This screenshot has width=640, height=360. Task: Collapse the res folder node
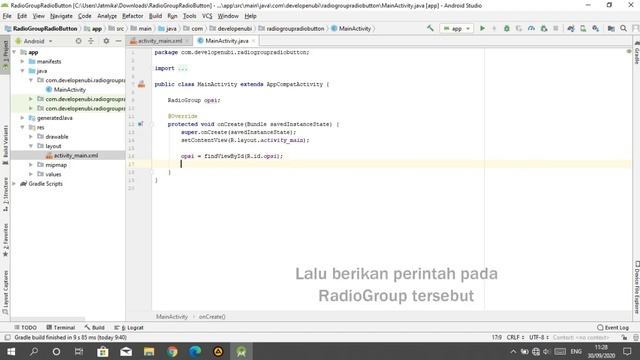(x=22, y=127)
